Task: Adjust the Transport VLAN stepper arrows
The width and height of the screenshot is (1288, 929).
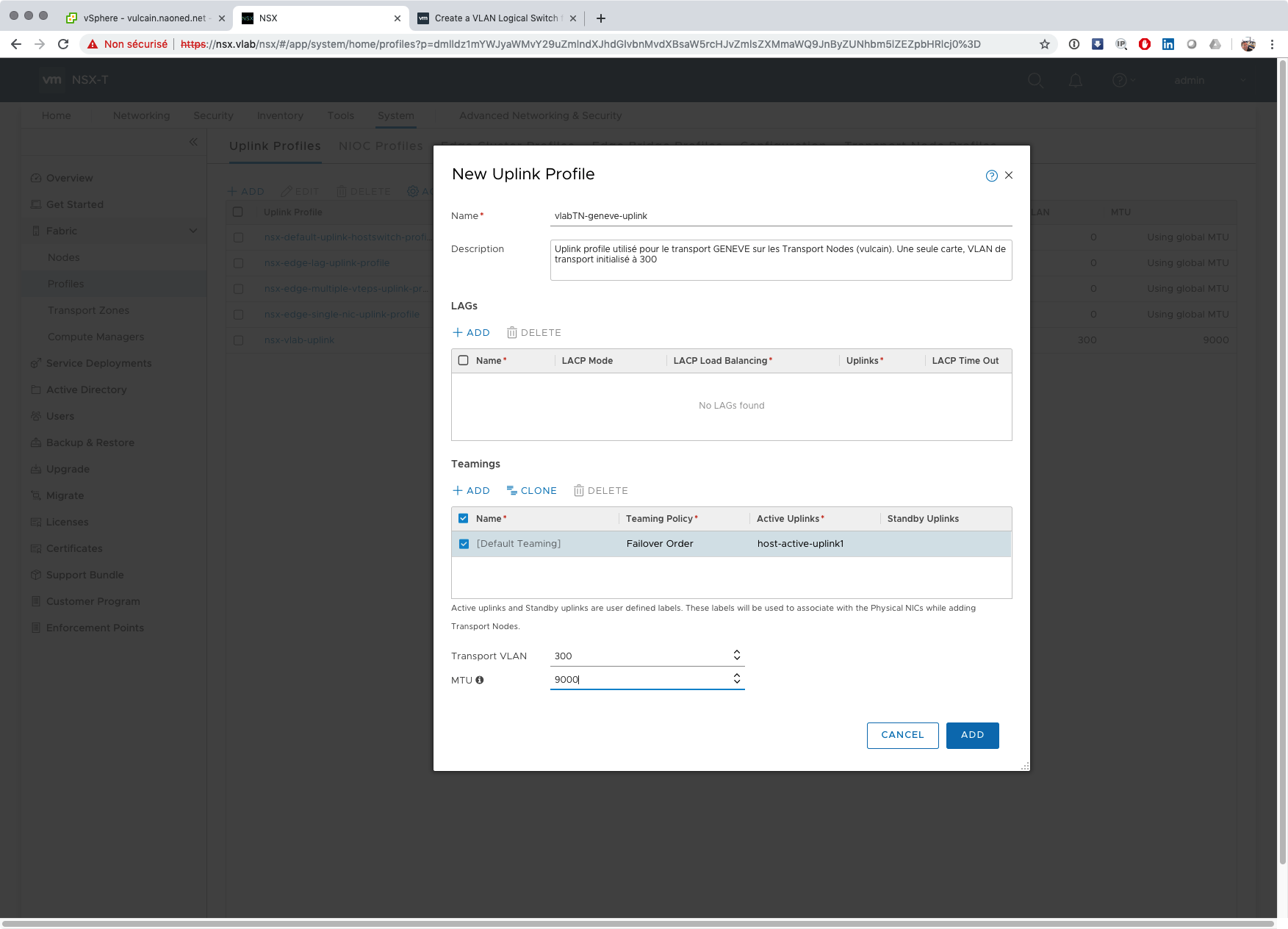Action: pos(736,656)
